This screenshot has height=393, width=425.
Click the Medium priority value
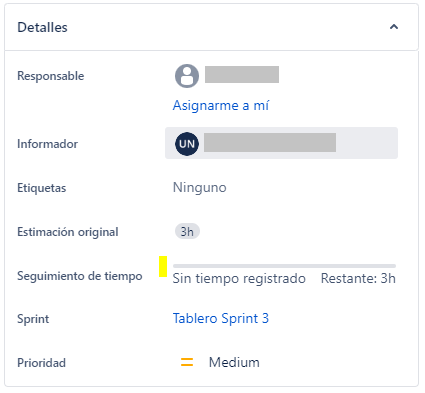(x=234, y=362)
